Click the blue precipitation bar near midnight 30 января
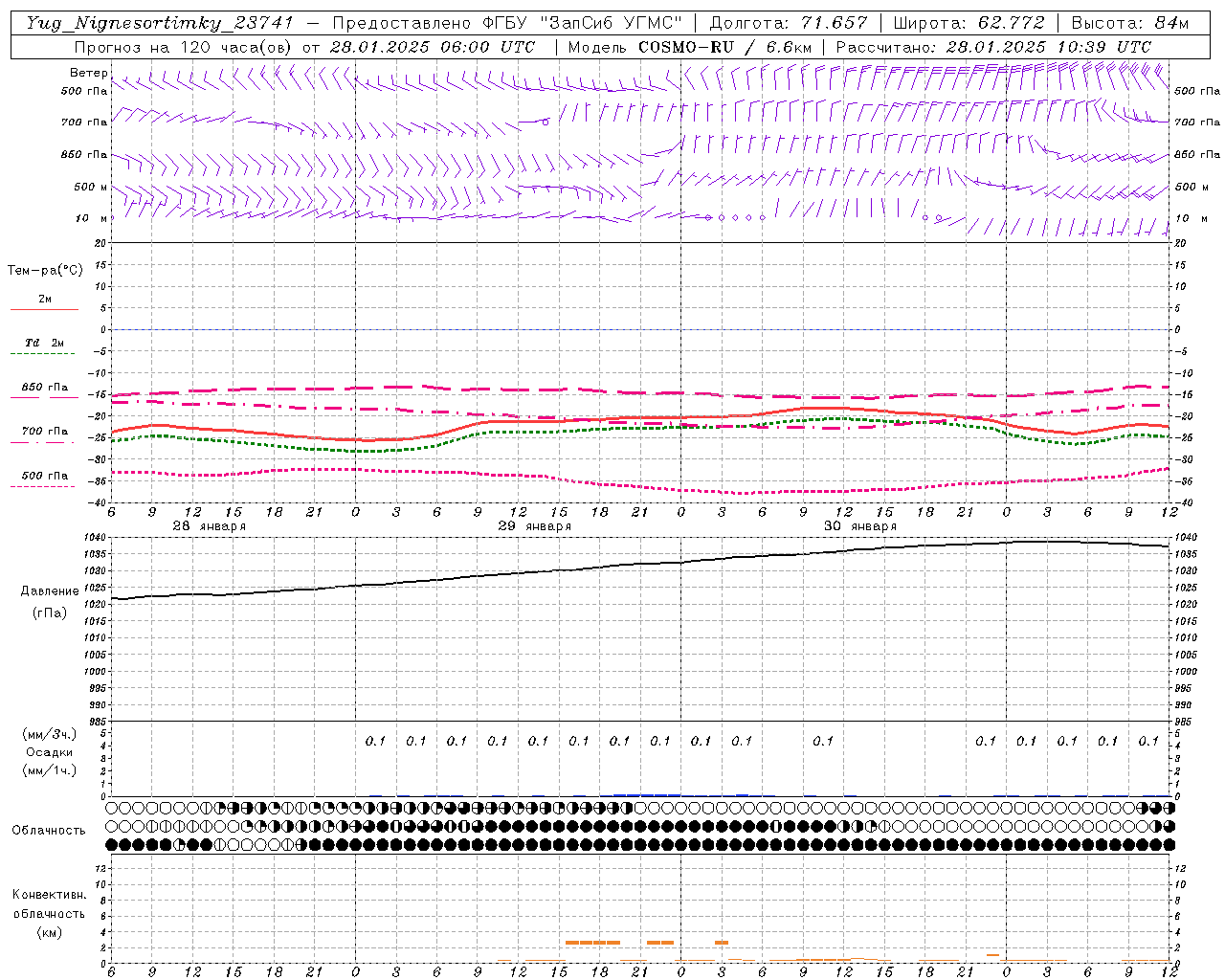Screen dimensions: 1225x980 (x=647, y=794)
